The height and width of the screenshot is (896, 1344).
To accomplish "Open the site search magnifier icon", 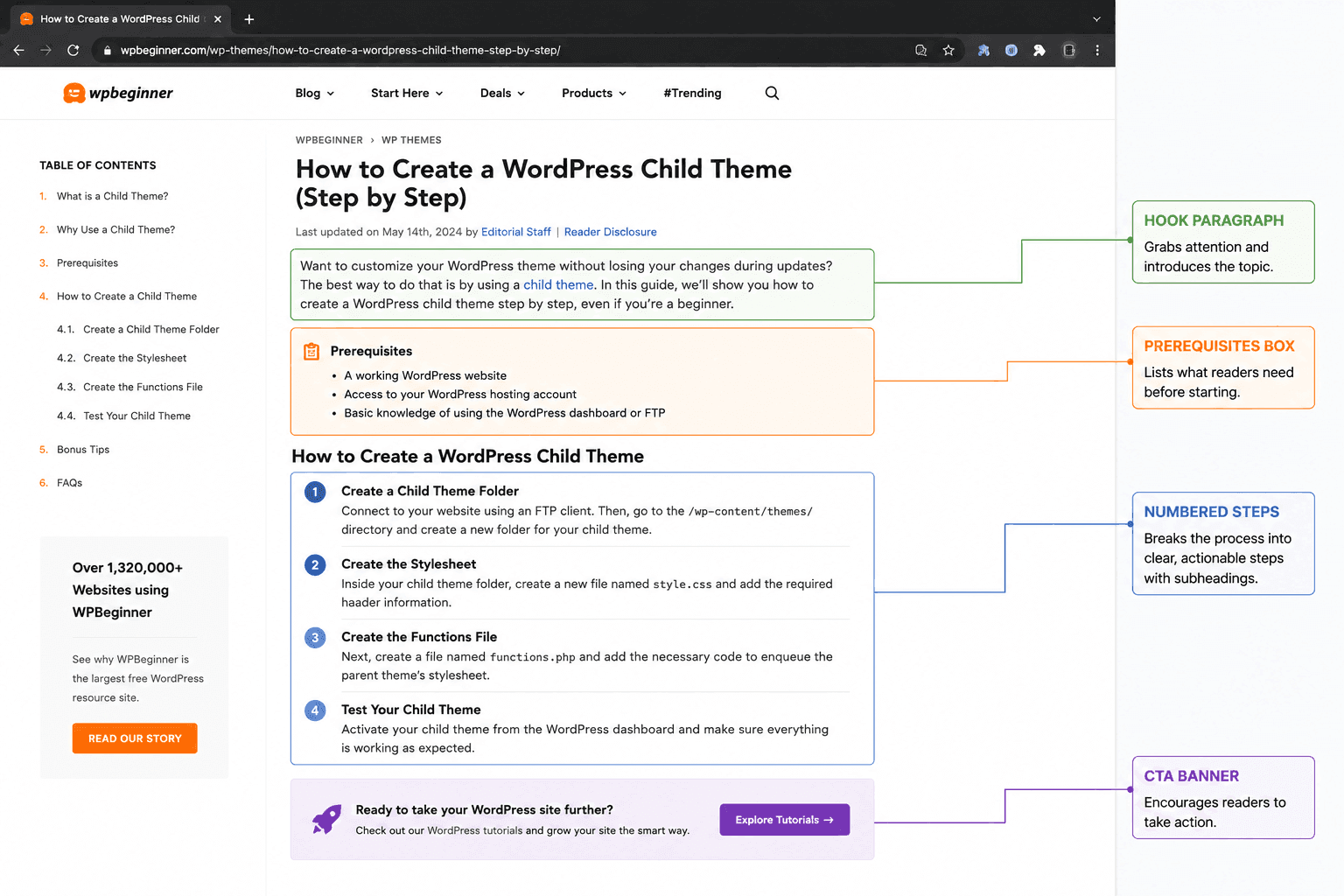I will [x=772, y=93].
